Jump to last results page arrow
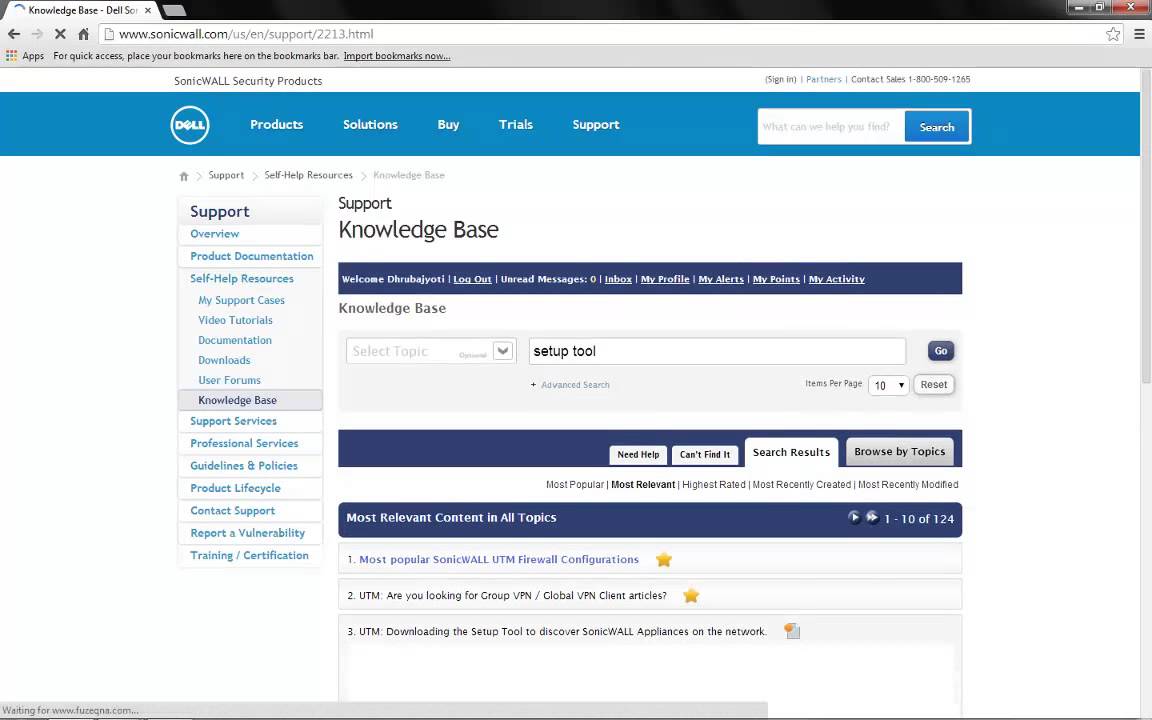The height and width of the screenshot is (720, 1152). [x=871, y=517]
